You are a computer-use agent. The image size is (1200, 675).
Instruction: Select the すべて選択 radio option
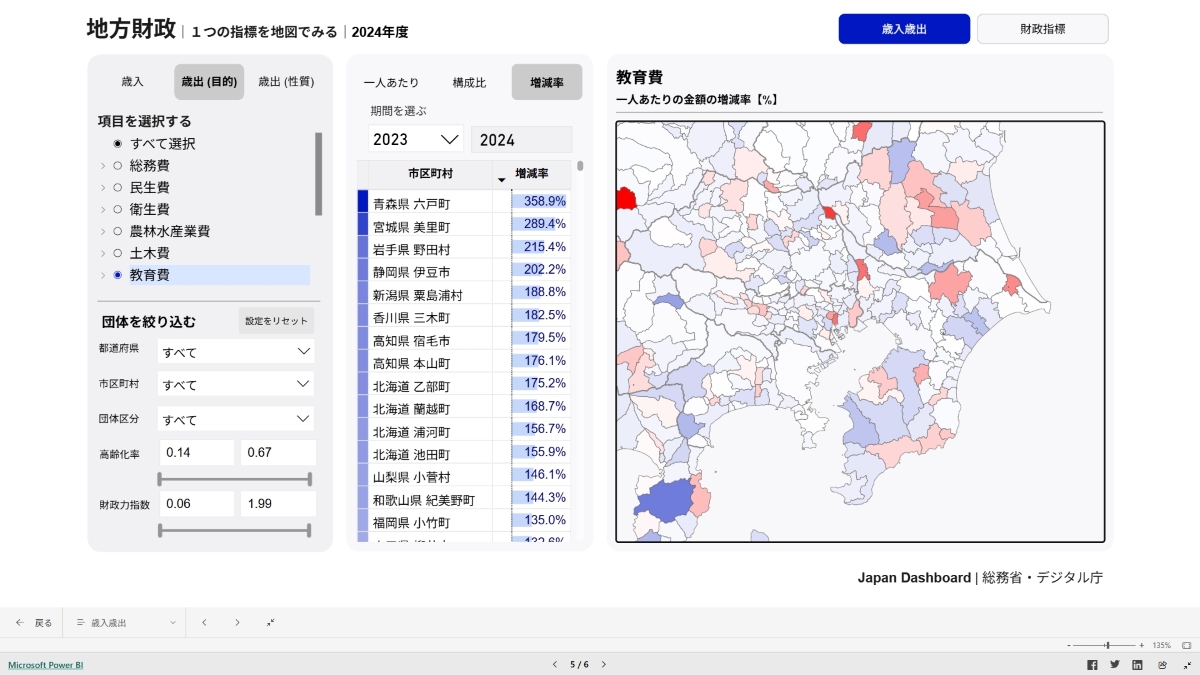[117, 144]
